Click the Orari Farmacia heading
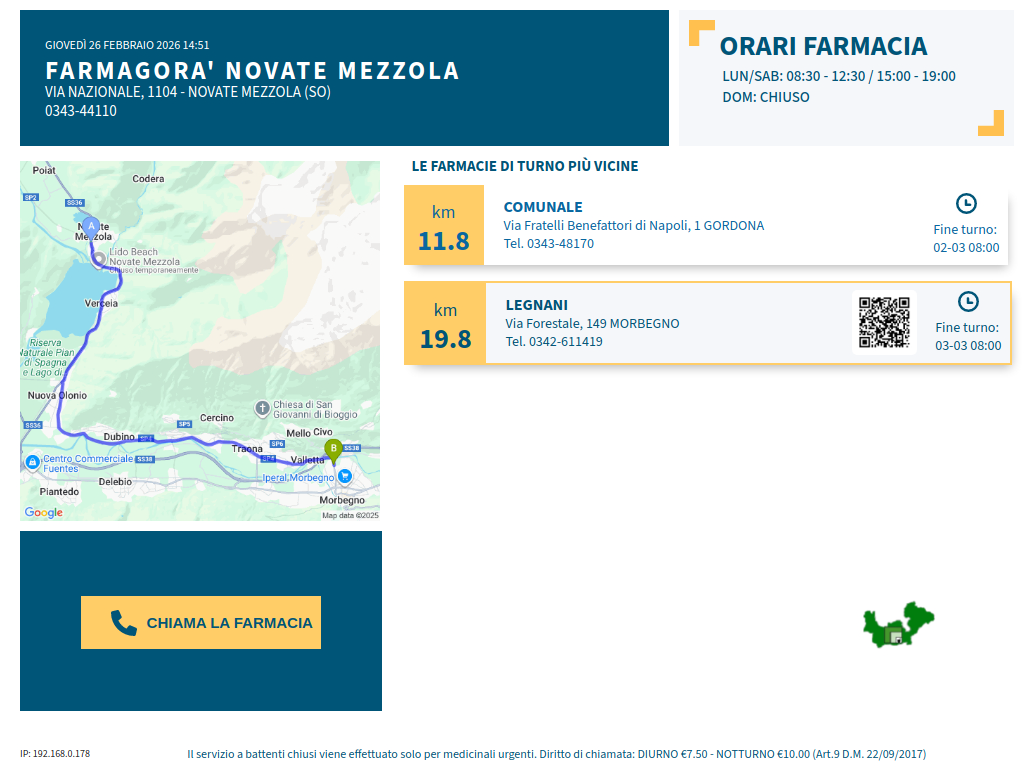1024x768 pixels. point(823,46)
